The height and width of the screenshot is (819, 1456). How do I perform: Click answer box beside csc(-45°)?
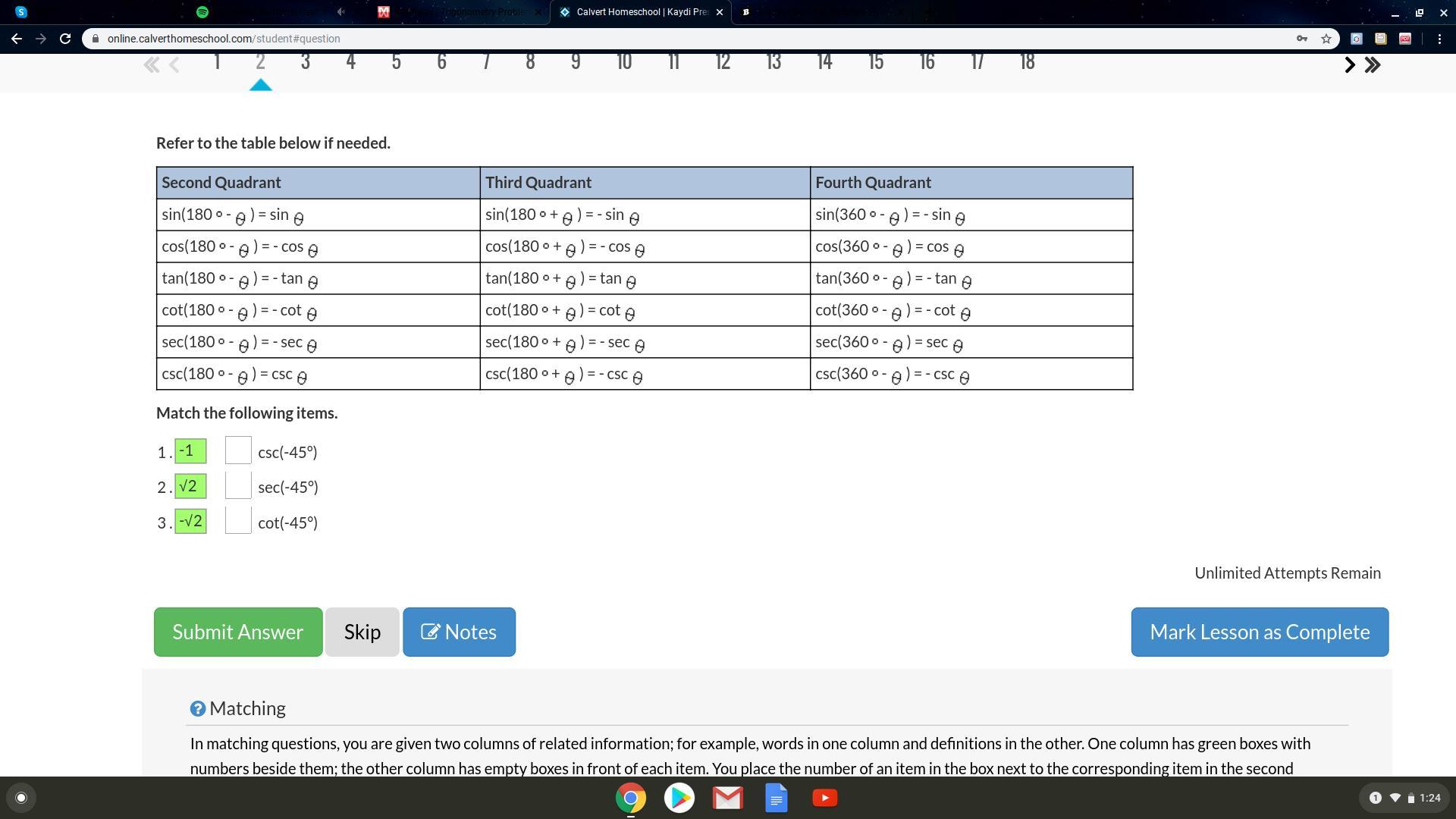tap(238, 451)
